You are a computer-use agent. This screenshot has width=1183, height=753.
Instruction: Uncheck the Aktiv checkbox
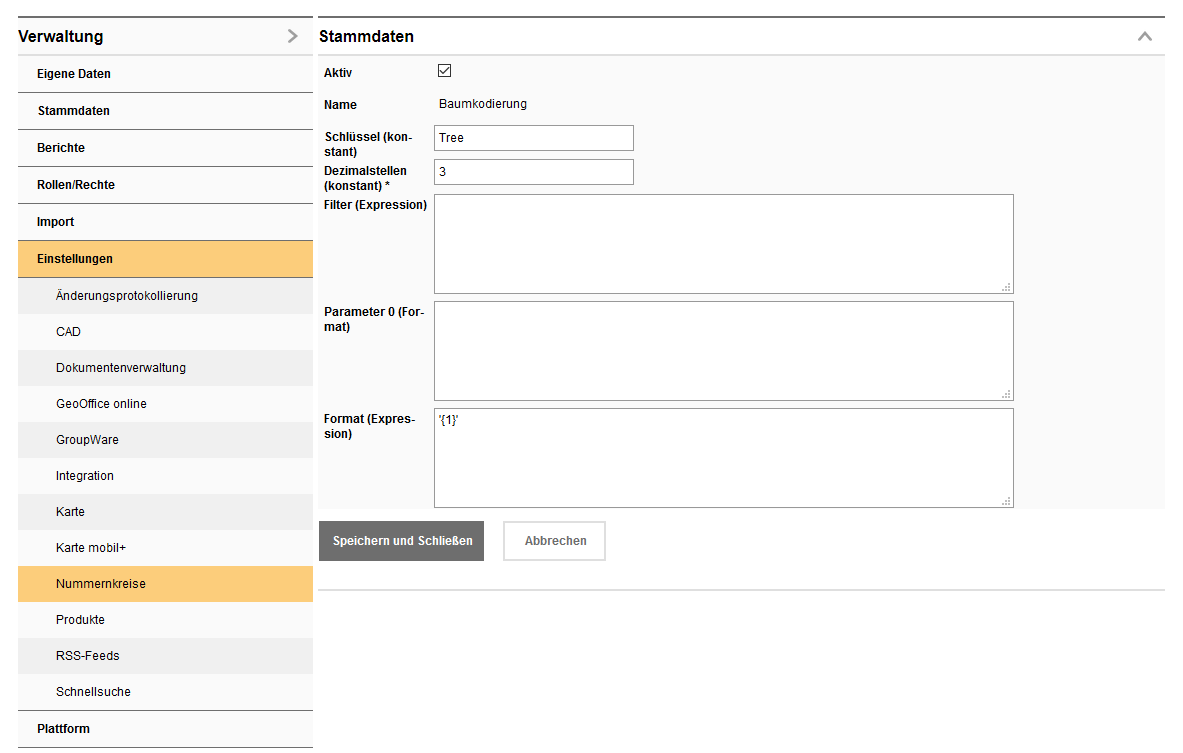445,71
